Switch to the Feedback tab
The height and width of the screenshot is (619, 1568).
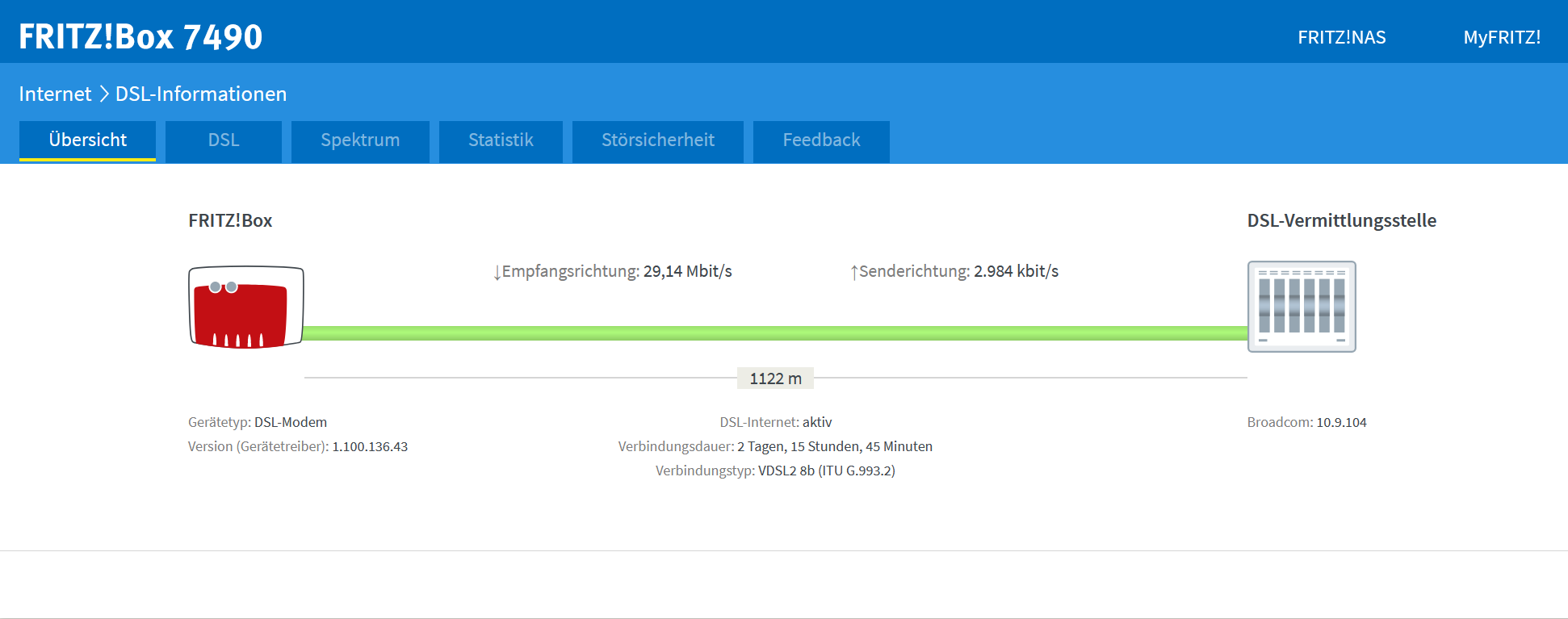[x=821, y=140]
